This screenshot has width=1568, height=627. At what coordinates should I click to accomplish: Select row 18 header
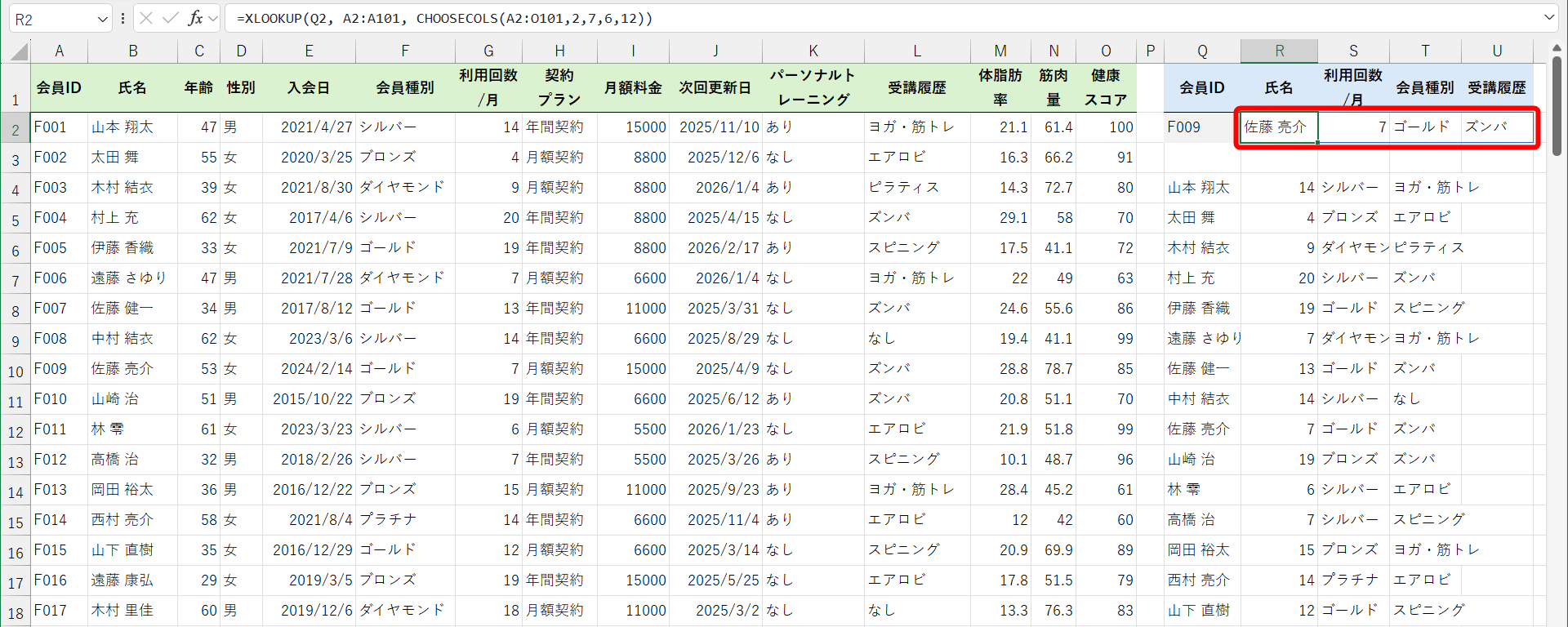point(16,611)
